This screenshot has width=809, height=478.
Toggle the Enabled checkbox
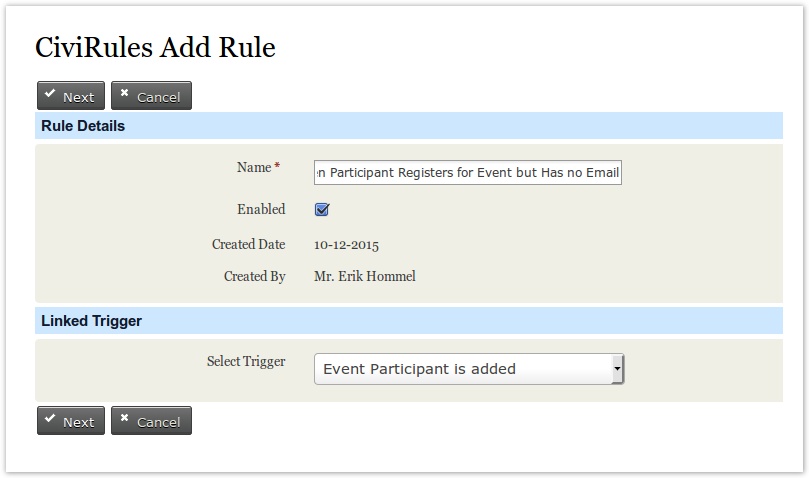(322, 210)
